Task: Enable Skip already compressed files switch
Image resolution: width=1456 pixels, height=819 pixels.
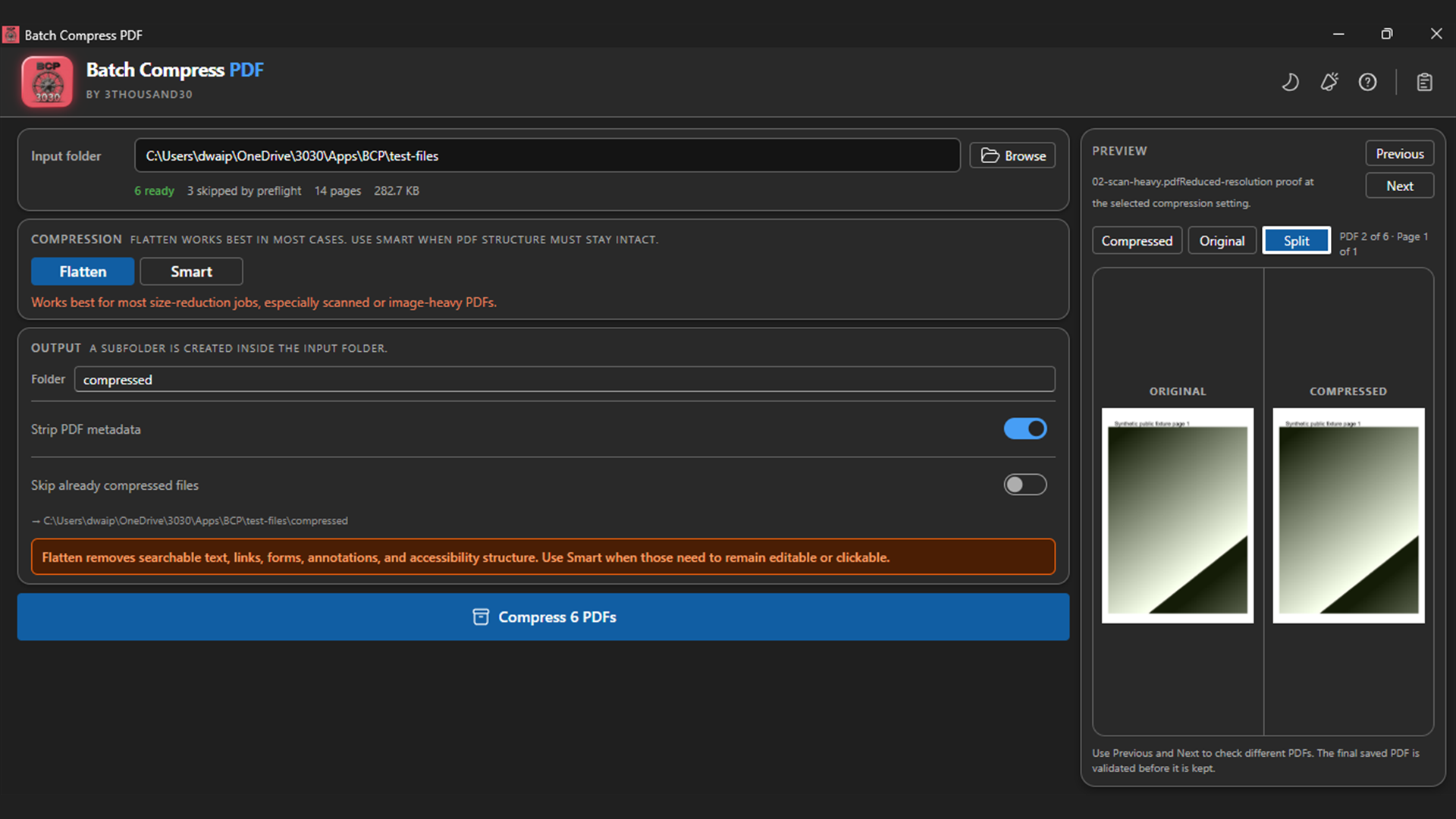Action: click(x=1025, y=485)
